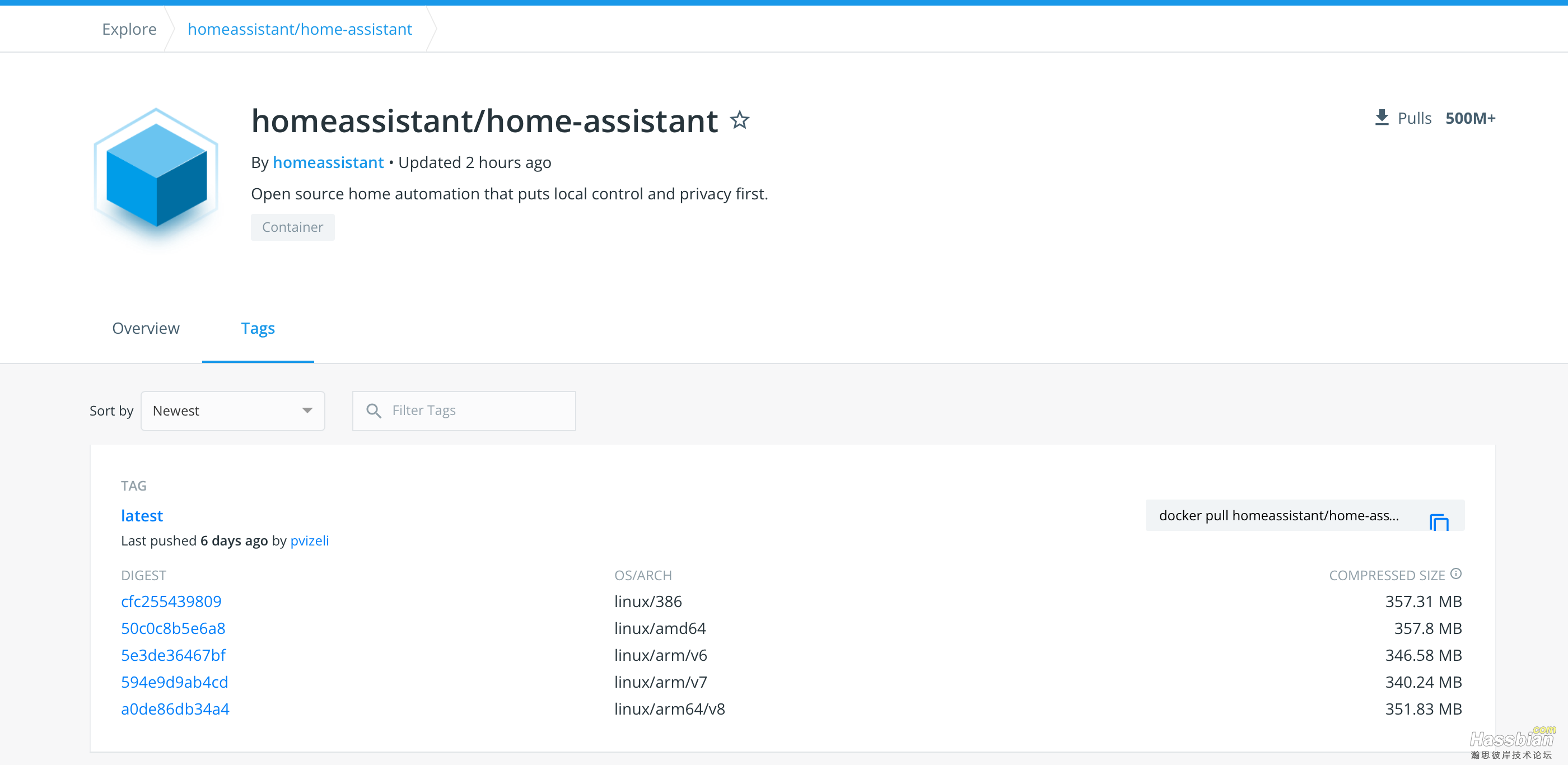The height and width of the screenshot is (765, 1568).
Task: Click the 357.8 MB size value
Action: (1427, 628)
